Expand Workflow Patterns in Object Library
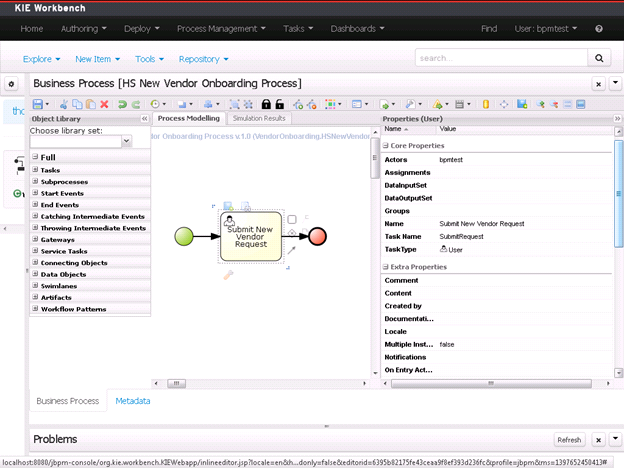This screenshot has width=624, height=468. tap(35, 309)
